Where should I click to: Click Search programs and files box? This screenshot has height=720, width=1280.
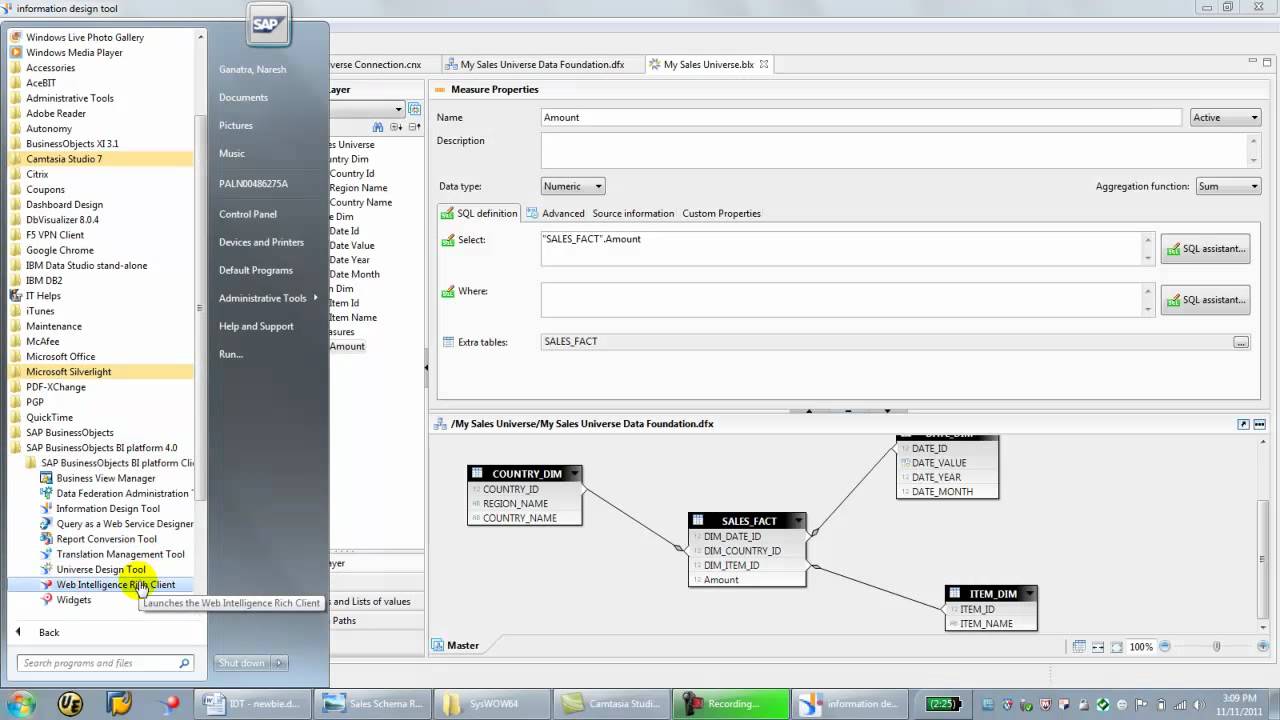coord(104,663)
